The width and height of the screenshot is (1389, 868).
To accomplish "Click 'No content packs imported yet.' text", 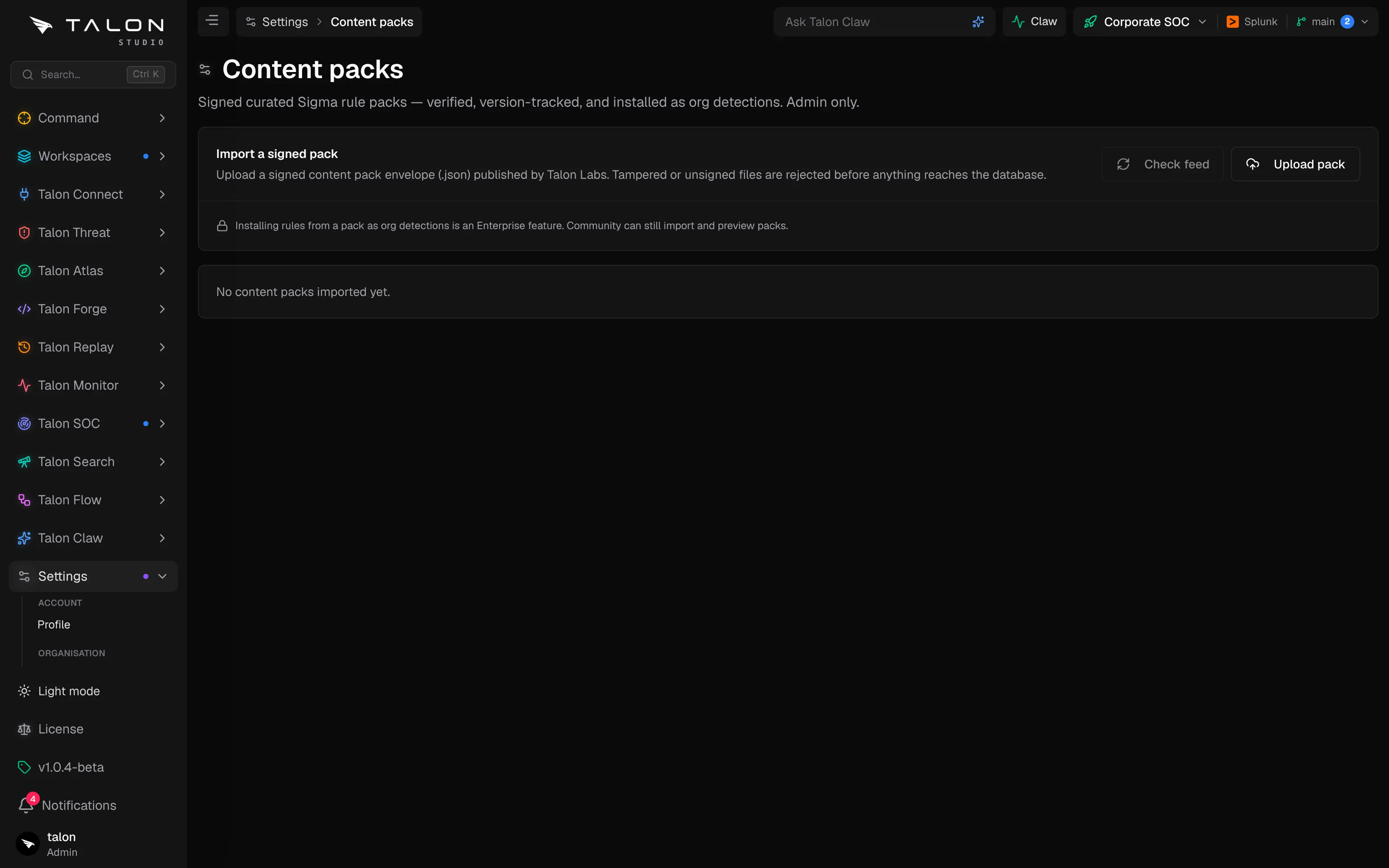I will pyautogui.click(x=303, y=292).
